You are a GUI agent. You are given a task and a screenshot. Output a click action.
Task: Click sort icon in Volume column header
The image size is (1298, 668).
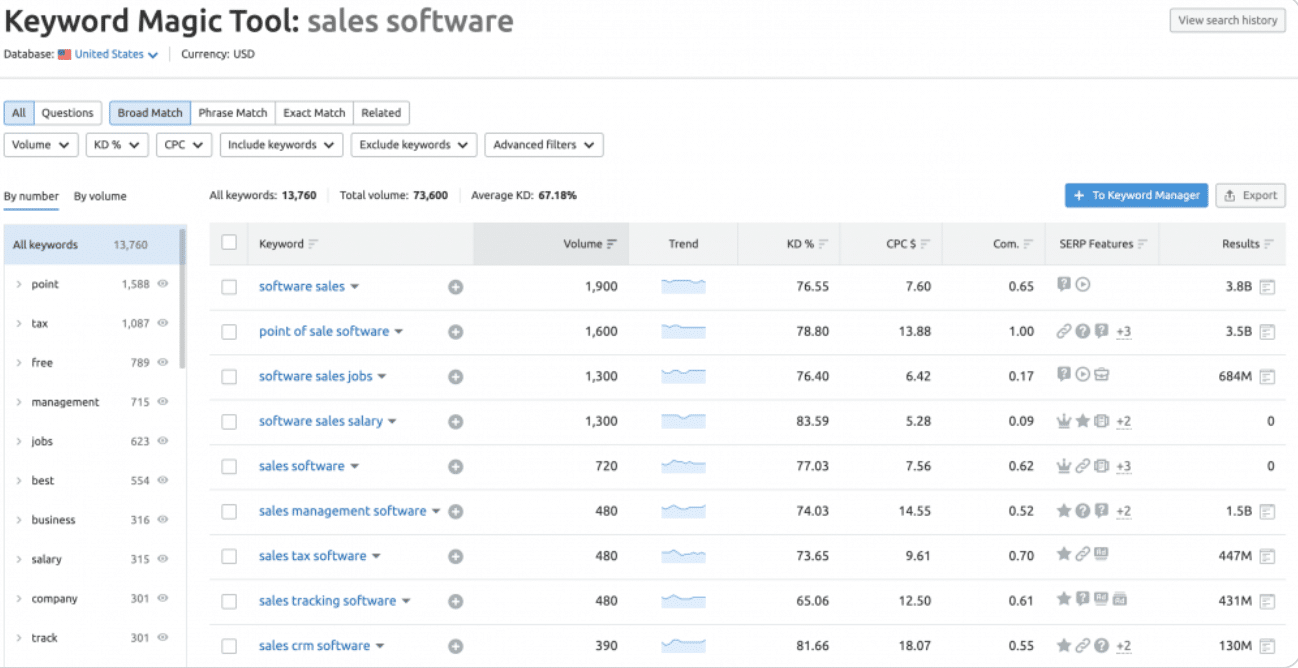pos(612,244)
